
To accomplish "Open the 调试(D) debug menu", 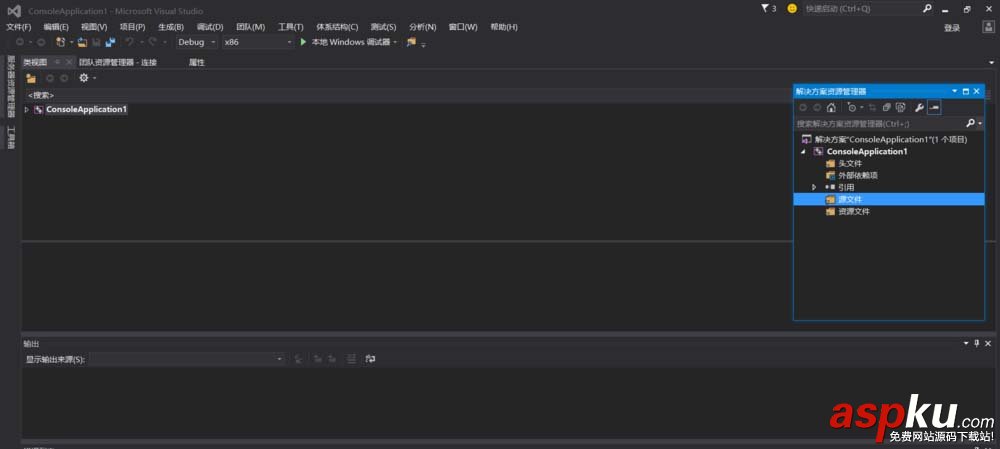I will tap(210, 27).
